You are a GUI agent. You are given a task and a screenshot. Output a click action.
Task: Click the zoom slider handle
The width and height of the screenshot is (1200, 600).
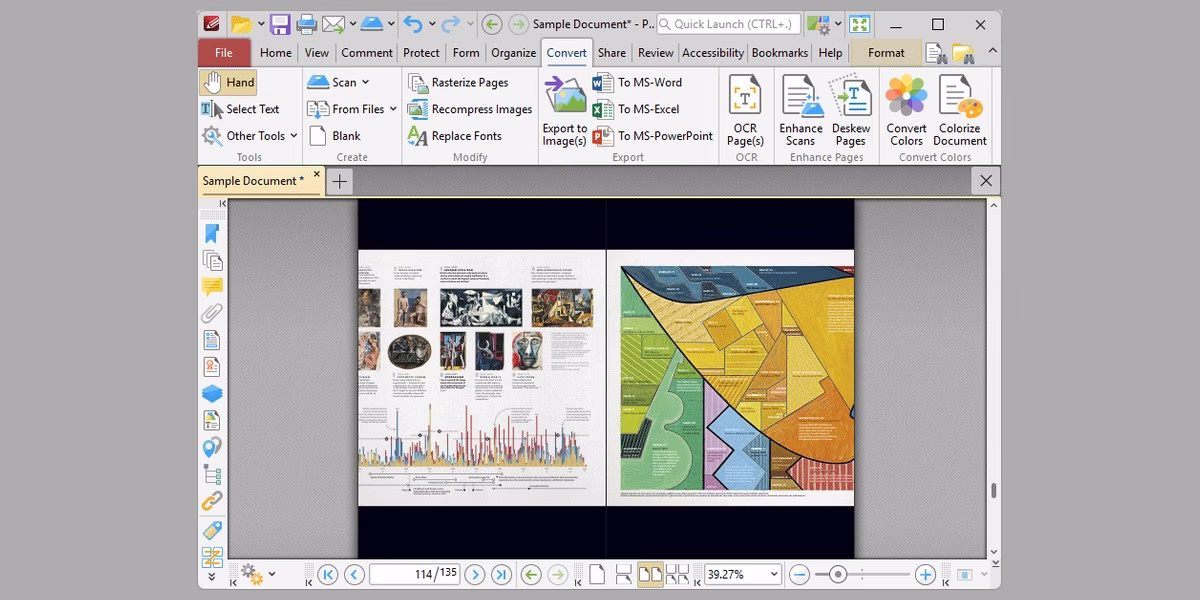coord(838,574)
